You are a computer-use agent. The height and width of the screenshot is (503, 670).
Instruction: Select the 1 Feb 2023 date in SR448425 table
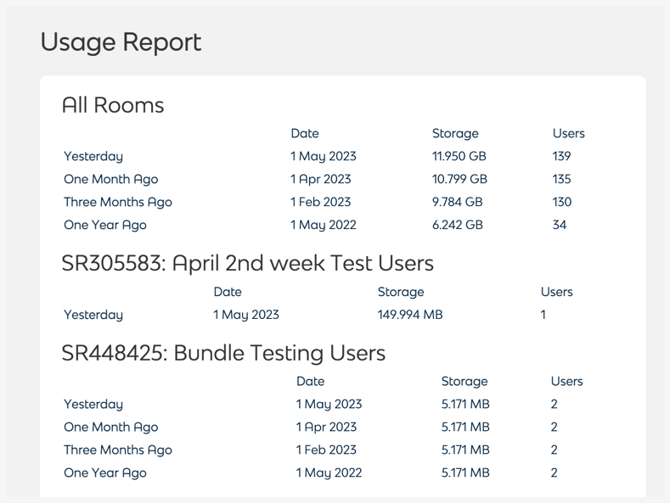point(326,450)
